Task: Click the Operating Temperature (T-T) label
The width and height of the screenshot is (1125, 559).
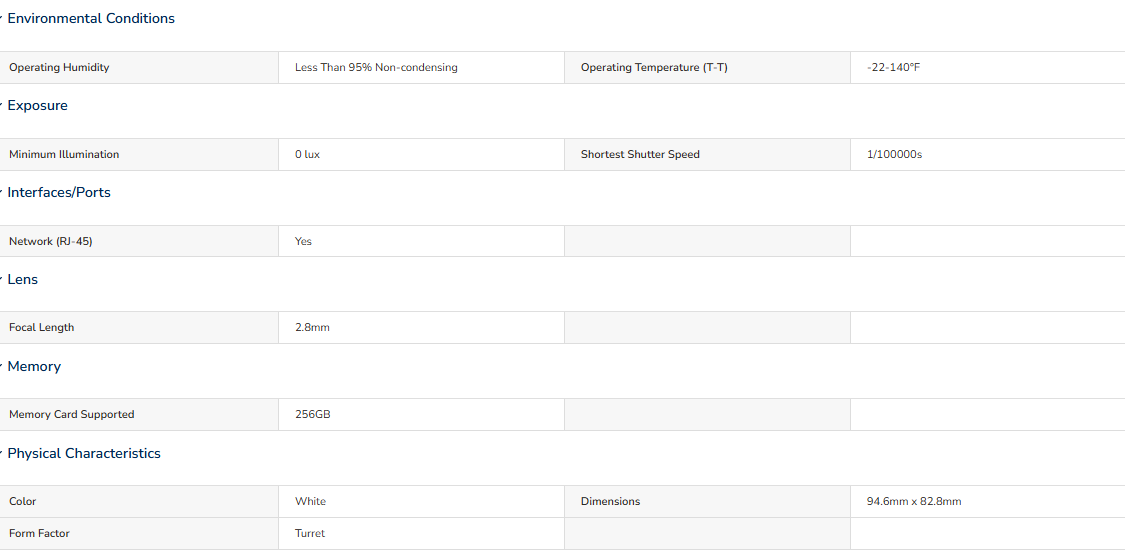Action: click(x=654, y=67)
